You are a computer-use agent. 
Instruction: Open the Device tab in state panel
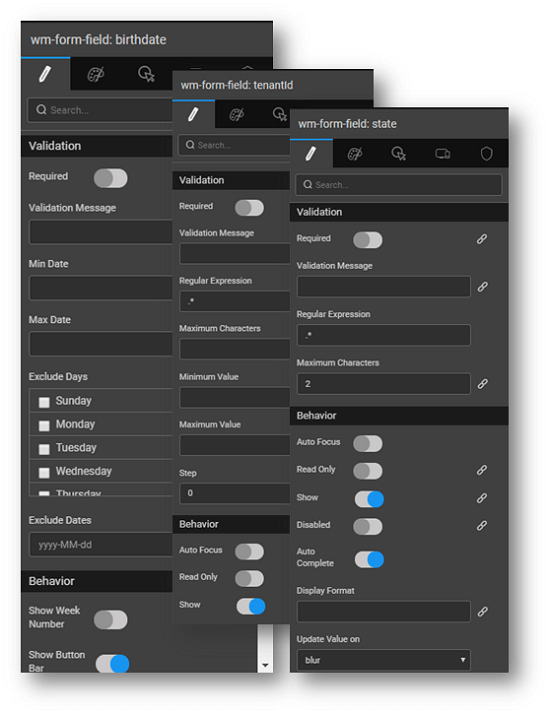[x=442, y=154]
